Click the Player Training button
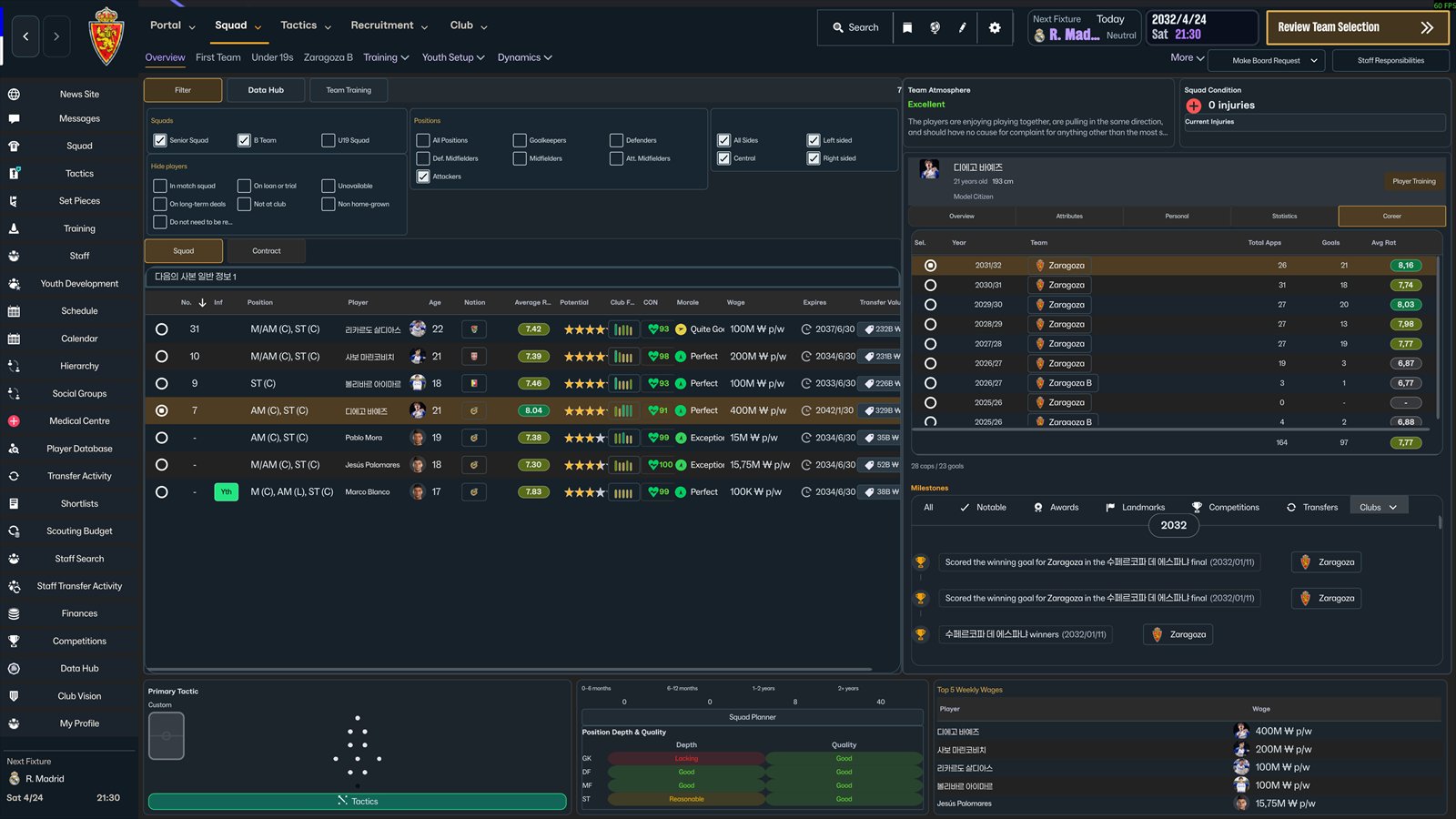The height and width of the screenshot is (819, 1456). click(x=1414, y=181)
